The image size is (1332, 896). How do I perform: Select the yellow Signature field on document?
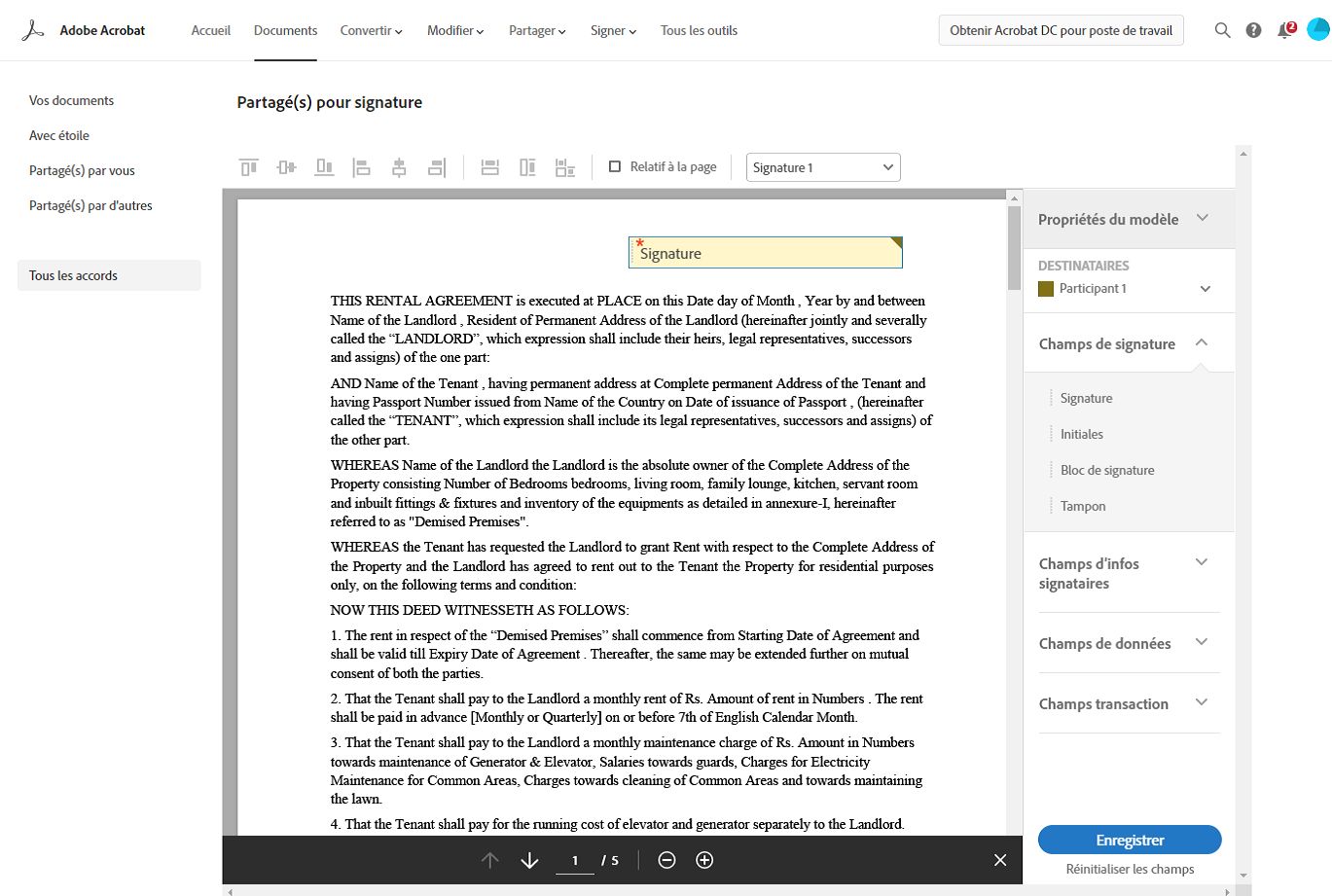coord(766,253)
